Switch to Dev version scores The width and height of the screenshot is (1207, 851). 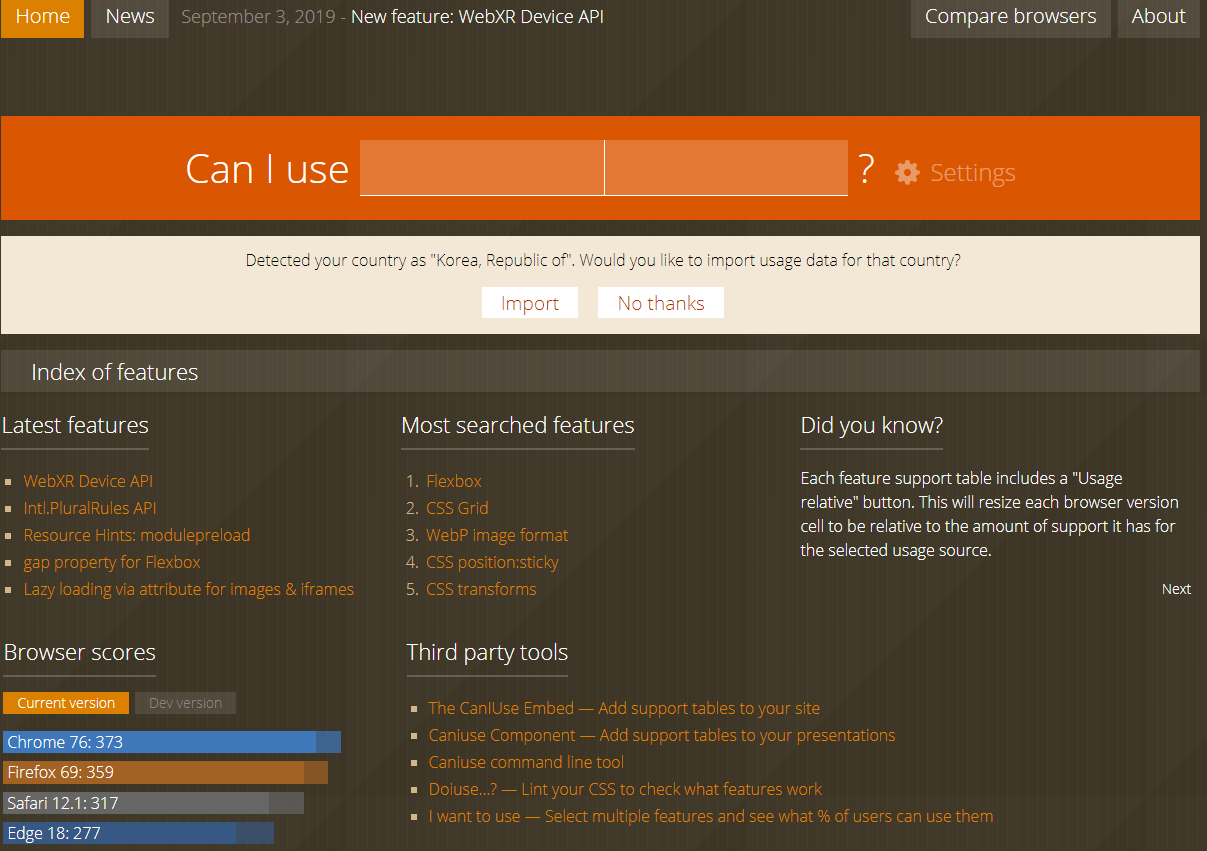[x=185, y=703]
